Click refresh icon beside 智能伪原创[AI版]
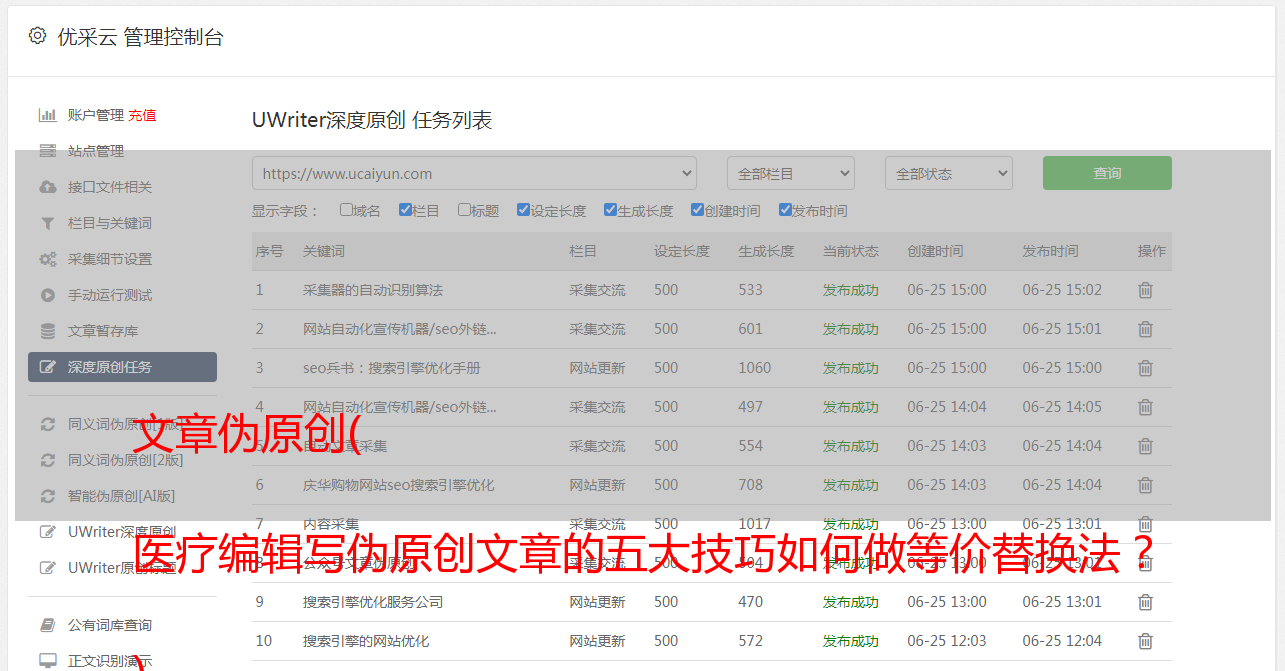The height and width of the screenshot is (671, 1285). tap(47, 496)
